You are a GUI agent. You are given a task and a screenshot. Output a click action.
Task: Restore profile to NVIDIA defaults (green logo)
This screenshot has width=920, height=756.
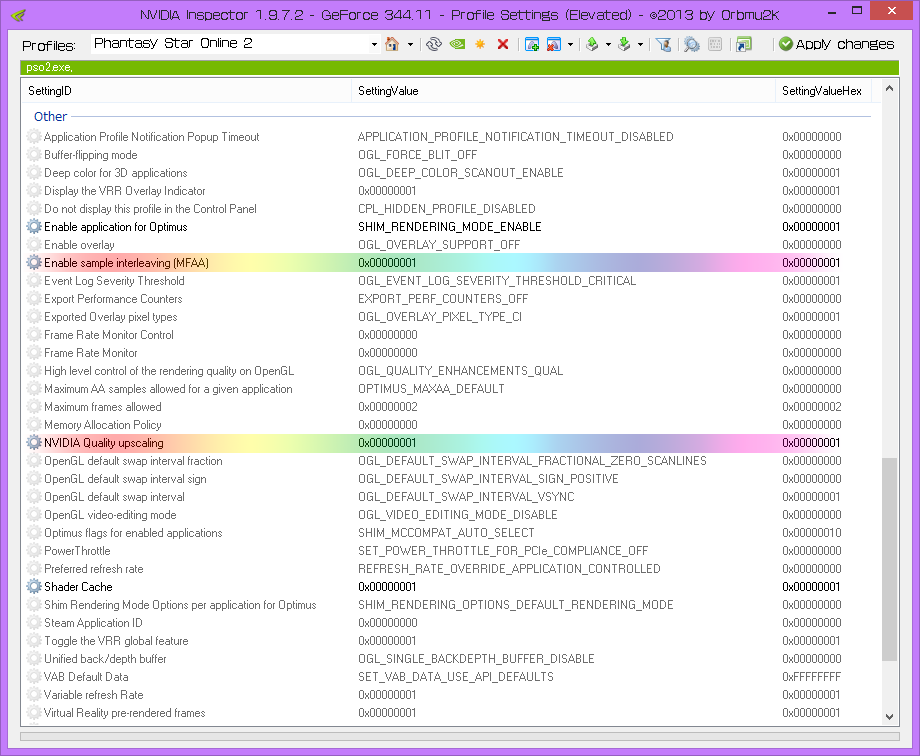(x=457, y=44)
